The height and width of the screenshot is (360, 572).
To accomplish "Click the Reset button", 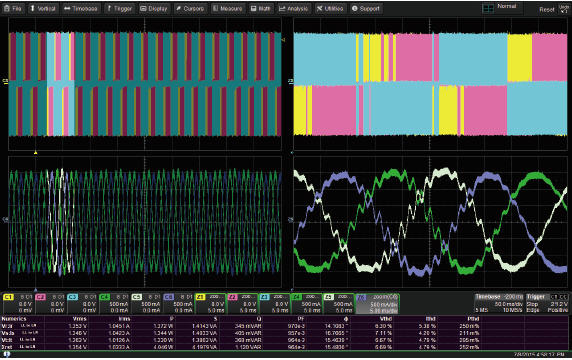I will point(546,9).
